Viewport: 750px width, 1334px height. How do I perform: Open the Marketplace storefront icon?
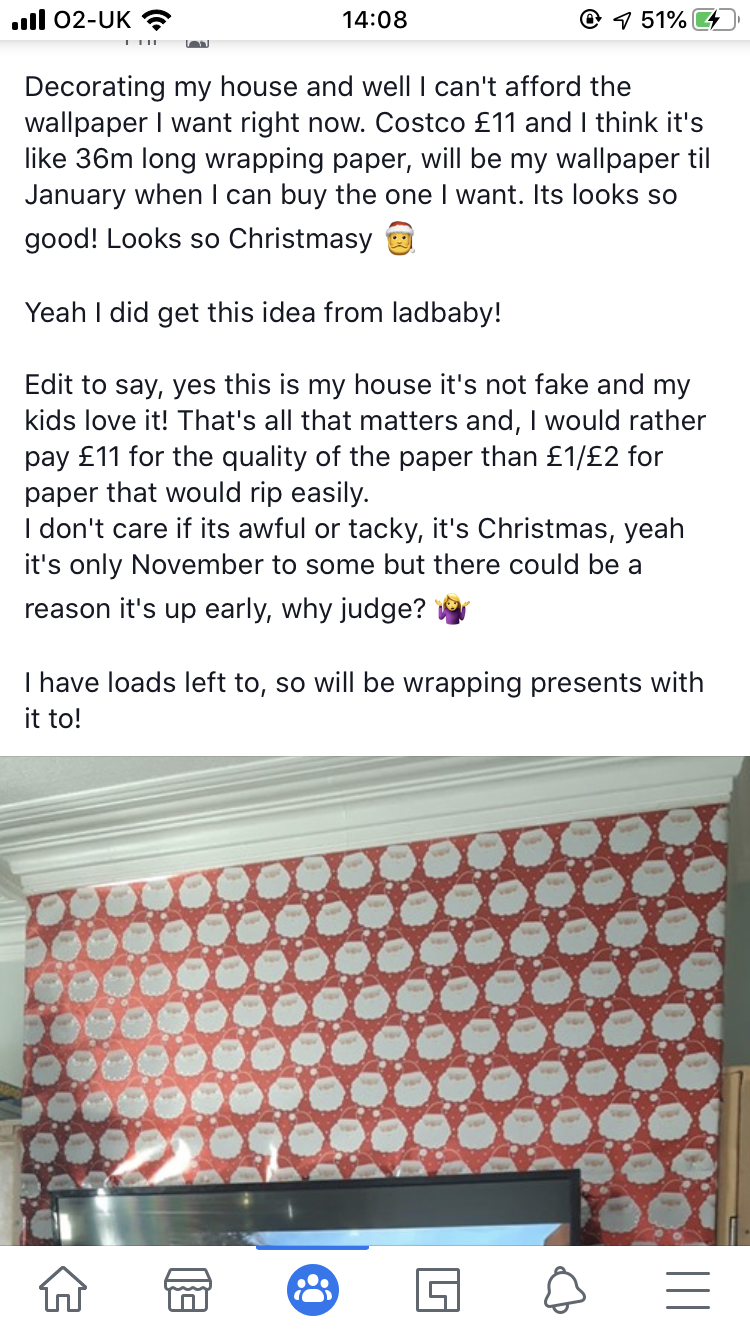coord(187,1290)
